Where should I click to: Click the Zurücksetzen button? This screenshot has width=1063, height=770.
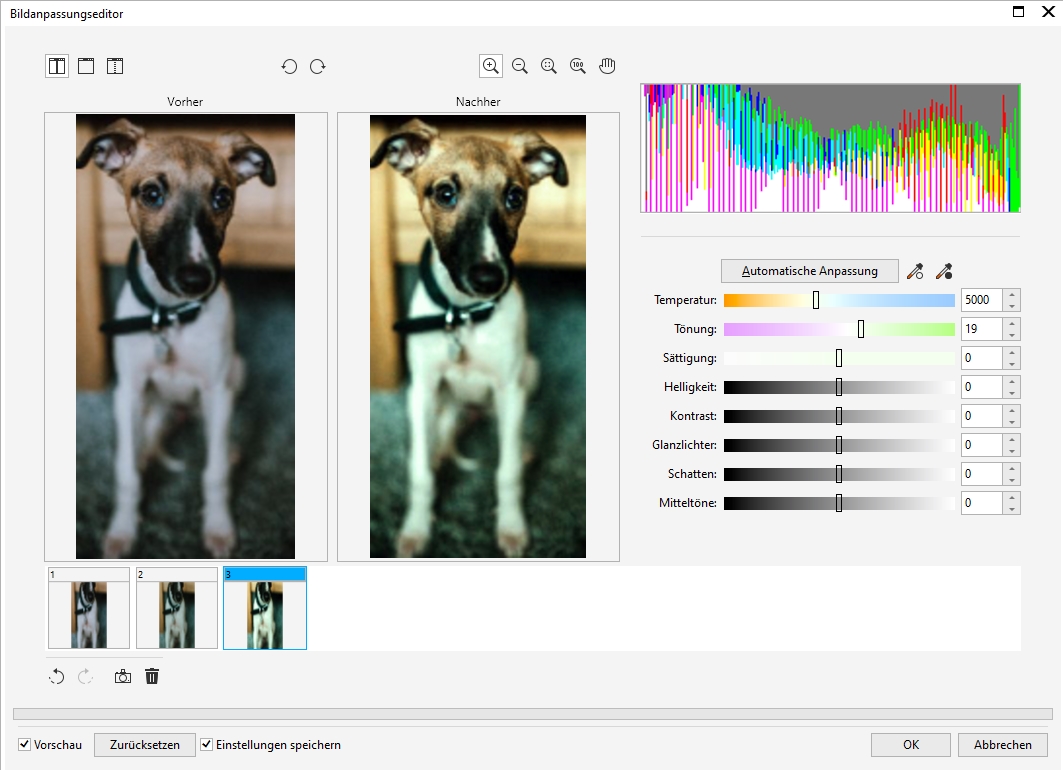click(x=144, y=745)
